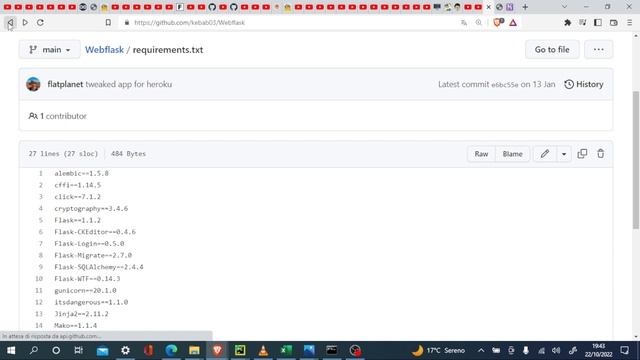Open VLC media player in taskbar
Viewport: 640px width, 360px height.
[263, 351]
